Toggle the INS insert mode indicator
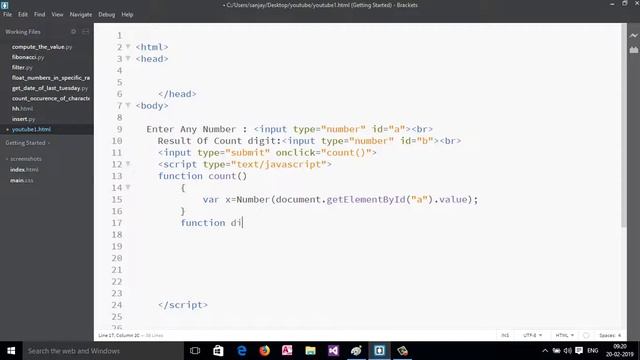Viewport: 640px width, 360px height. (x=505, y=335)
